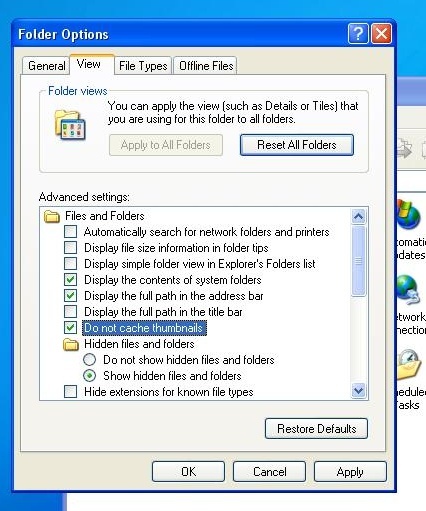Uncheck Display the full path in address bar
Viewport: 426px width, 511px height.
coord(70,296)
